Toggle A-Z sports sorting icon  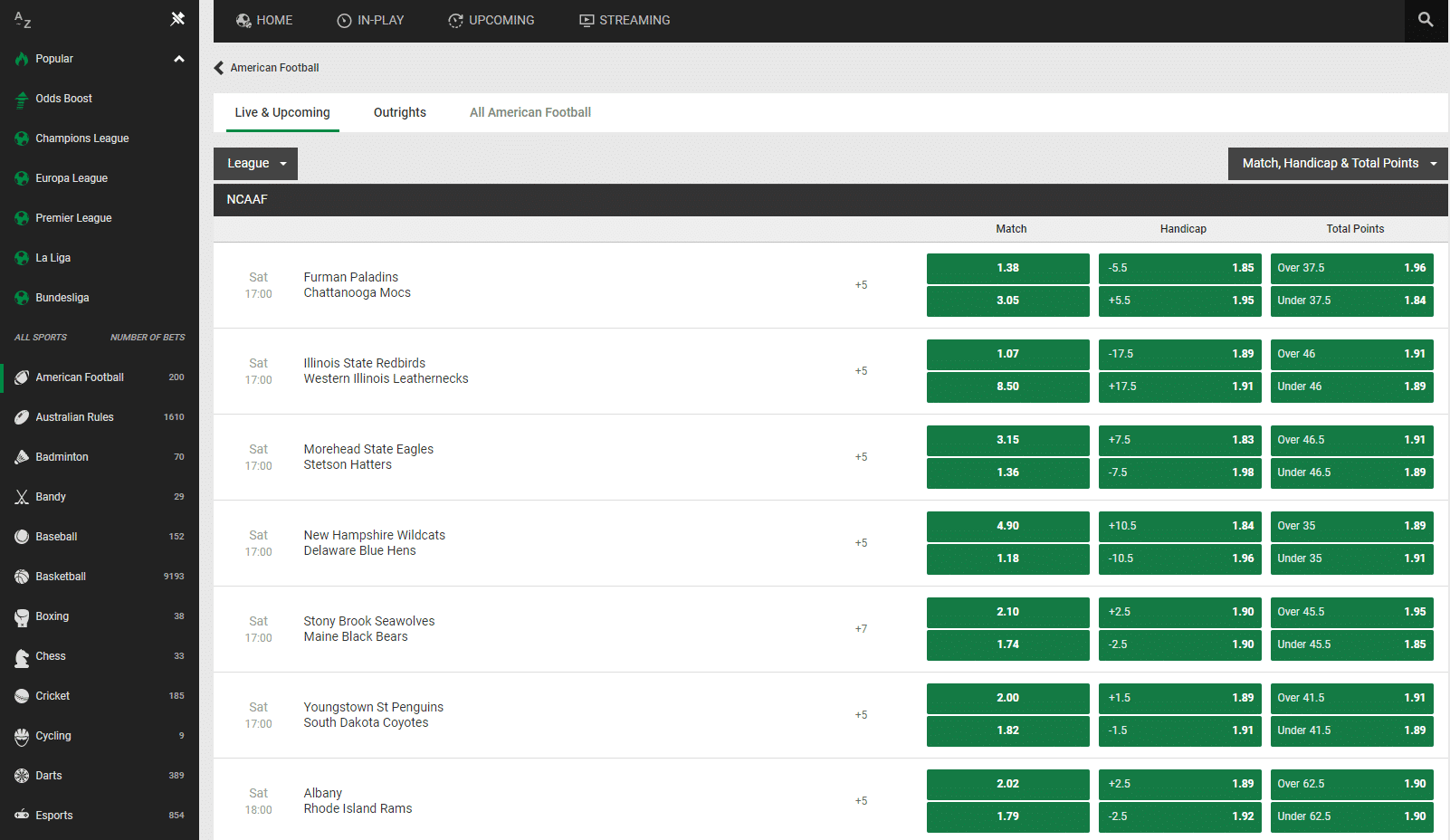(23, 20)
